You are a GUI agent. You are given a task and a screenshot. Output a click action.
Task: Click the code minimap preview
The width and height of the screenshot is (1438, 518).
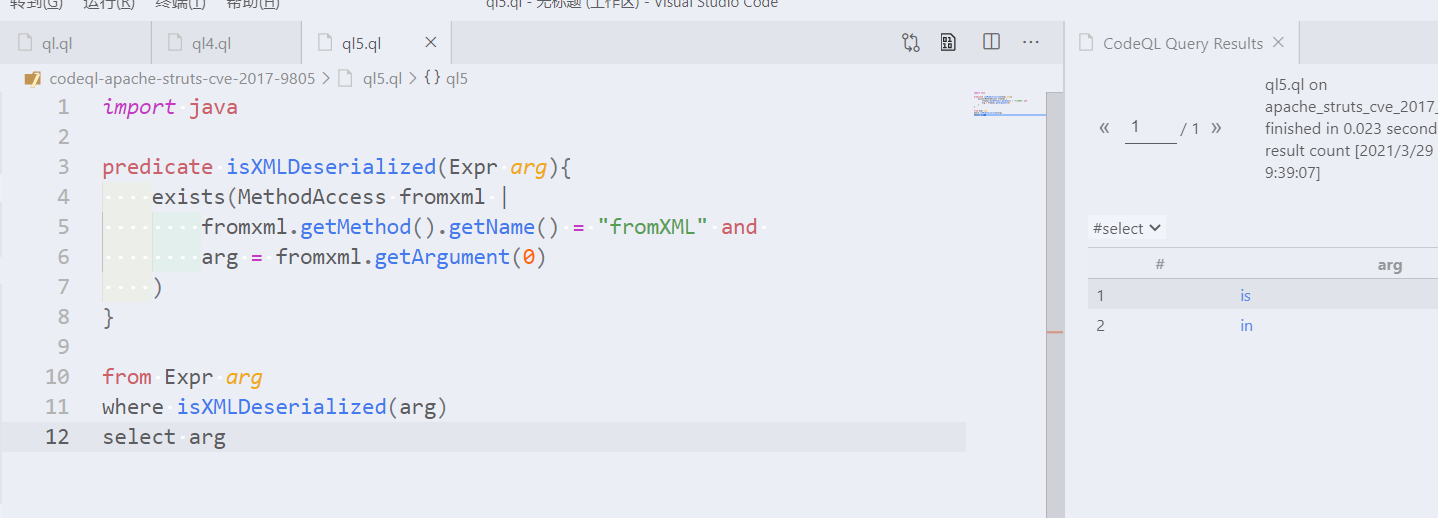[x=1007, y=105]
